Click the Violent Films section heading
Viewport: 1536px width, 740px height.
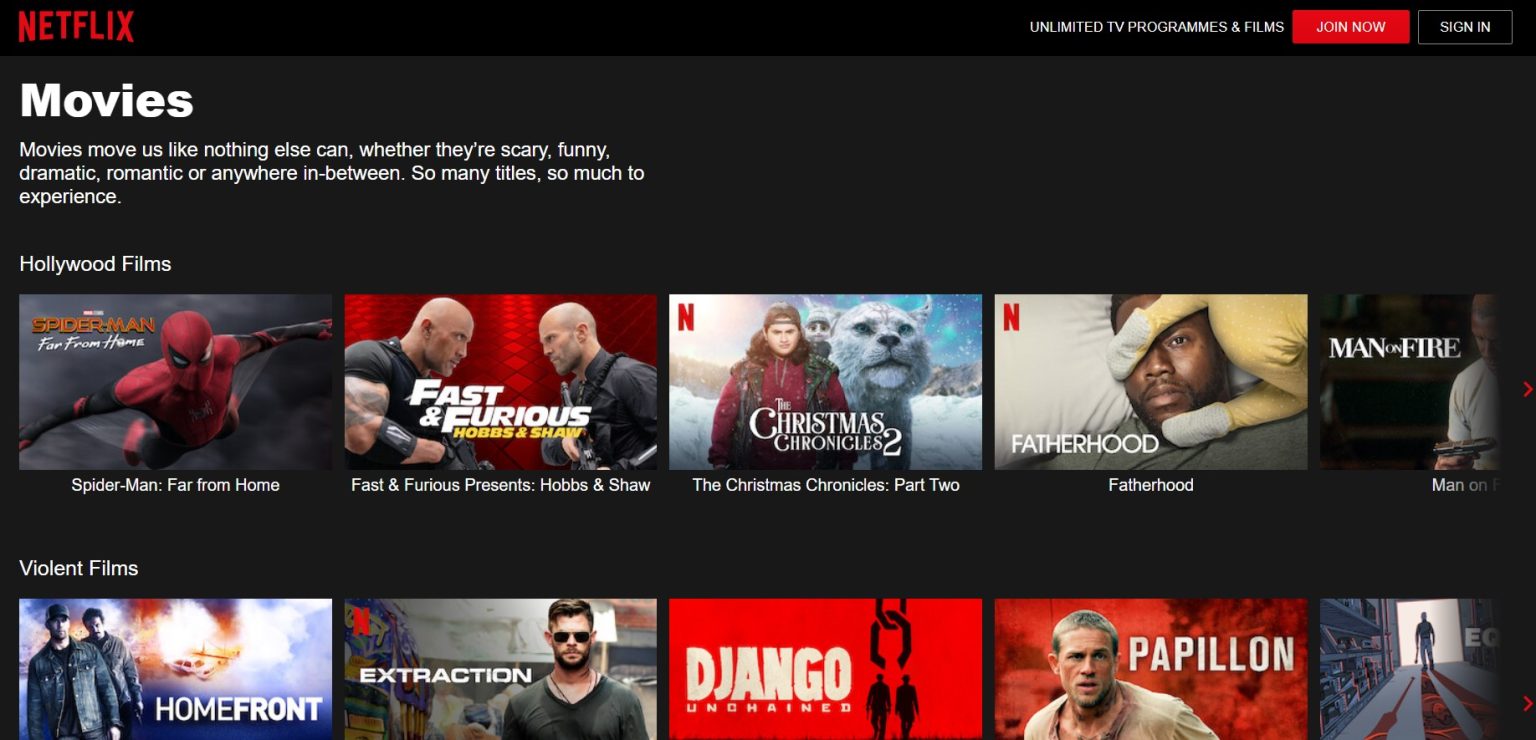click(x=78, y=568)
